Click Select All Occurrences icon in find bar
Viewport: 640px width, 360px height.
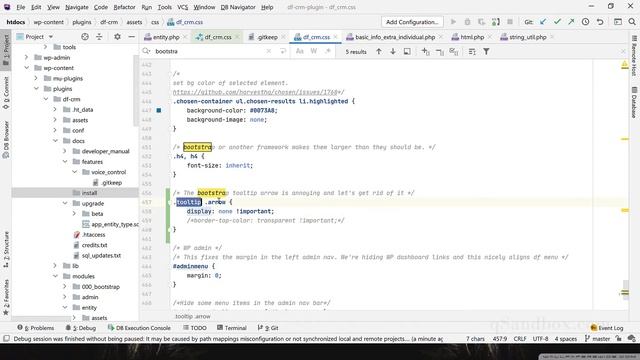click(453, 51)
